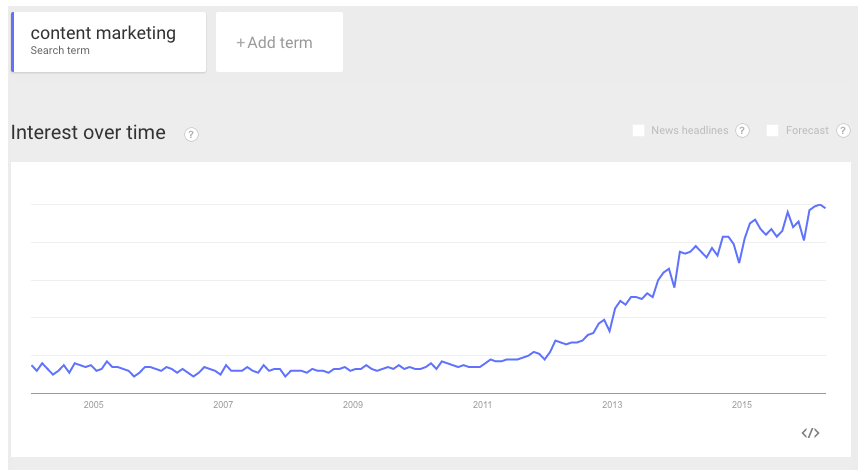
Task: Click the 2011 label on the time axis
Action: point(482,405)
